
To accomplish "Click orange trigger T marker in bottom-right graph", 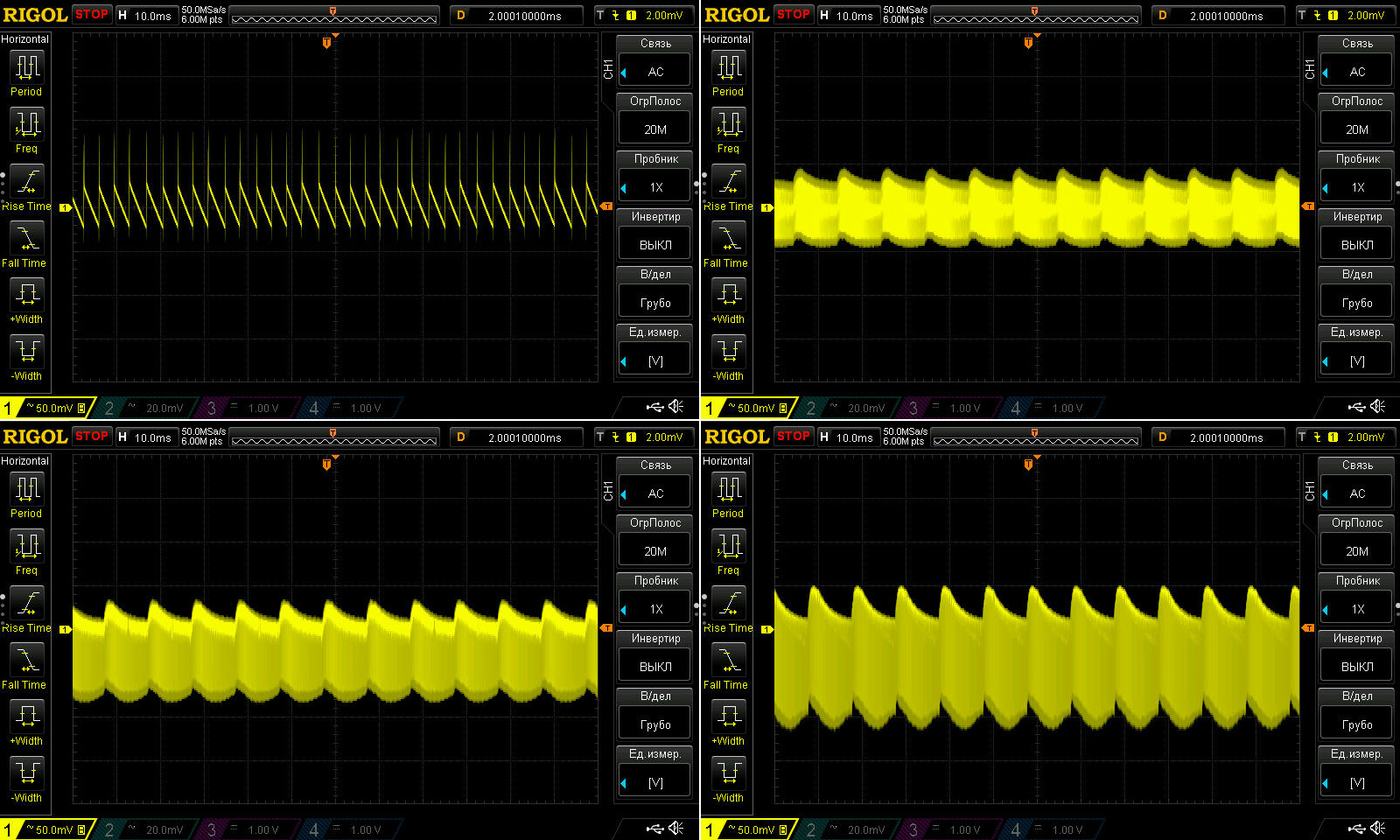I will [1028, 465].
